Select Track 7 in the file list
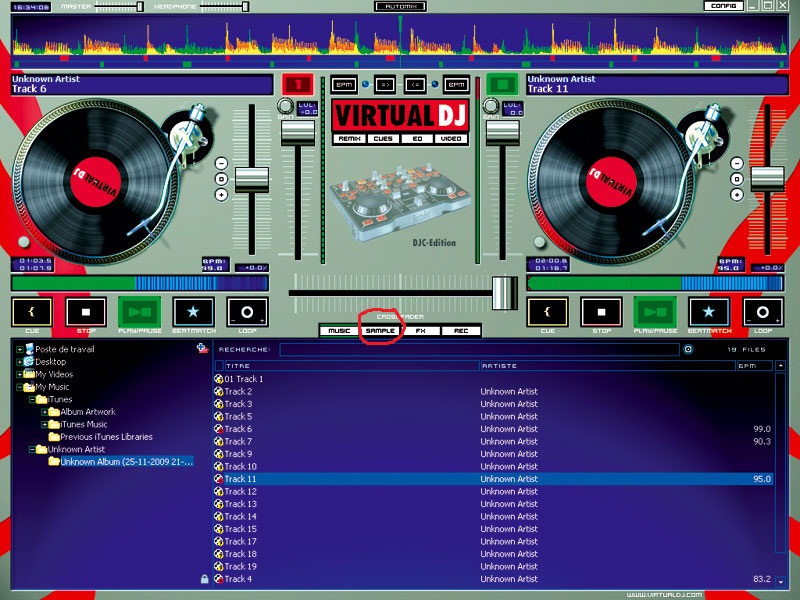The width and height of the screenshot is (800, 600). 493,441
